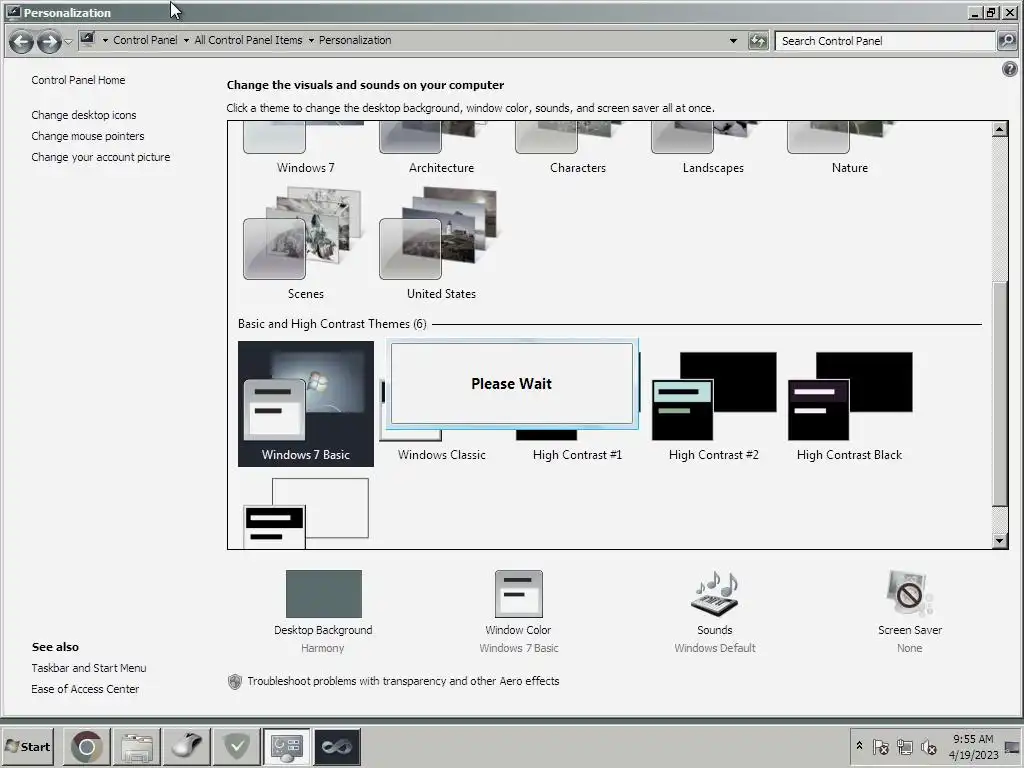Open Taskbar and Start Menu link
The height and width of the screenshot is (768, 1024).
tap(89, 668)
